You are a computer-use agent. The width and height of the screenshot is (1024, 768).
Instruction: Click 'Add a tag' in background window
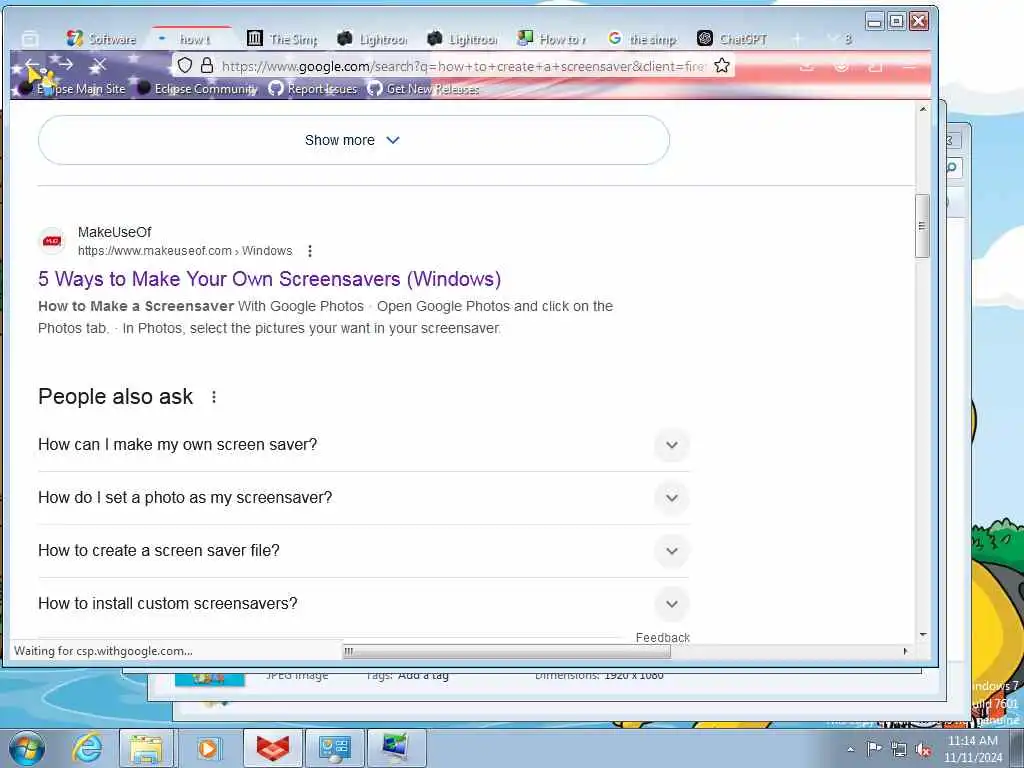[x=422, y=675]
